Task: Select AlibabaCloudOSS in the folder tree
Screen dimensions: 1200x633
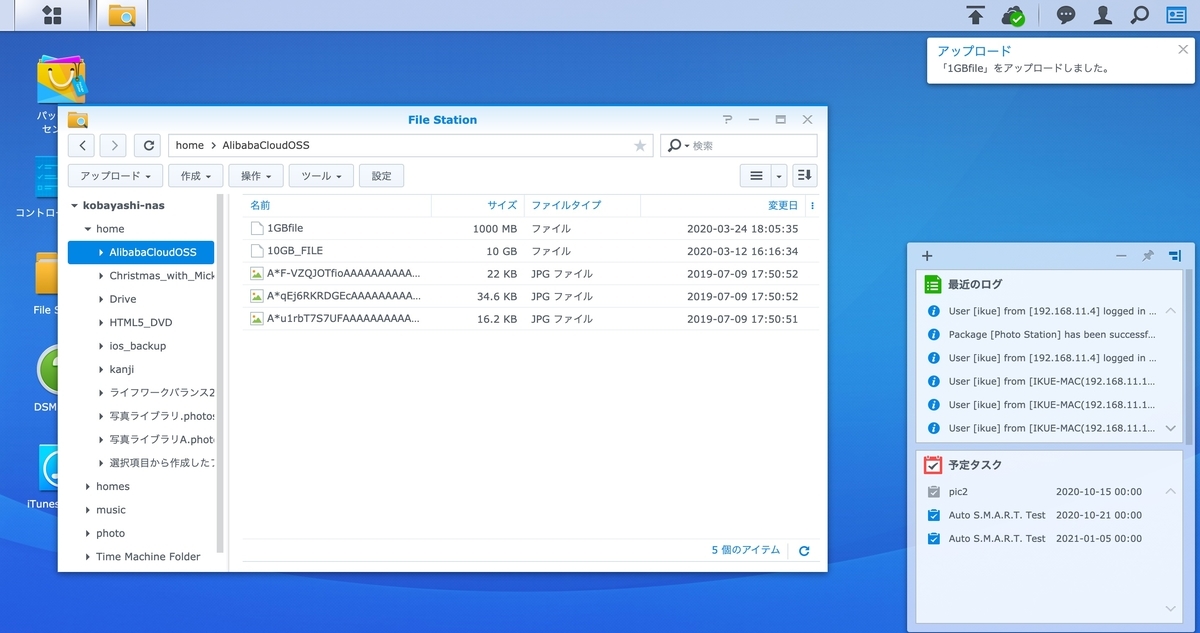Action: tap(141, 252)
